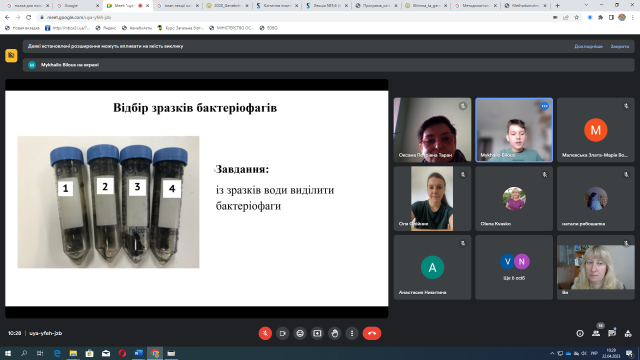The width and height of the screenshot is (640, 360).
Task: Select Mykhailo Bilous video tile
Action: tap(514, 130)
